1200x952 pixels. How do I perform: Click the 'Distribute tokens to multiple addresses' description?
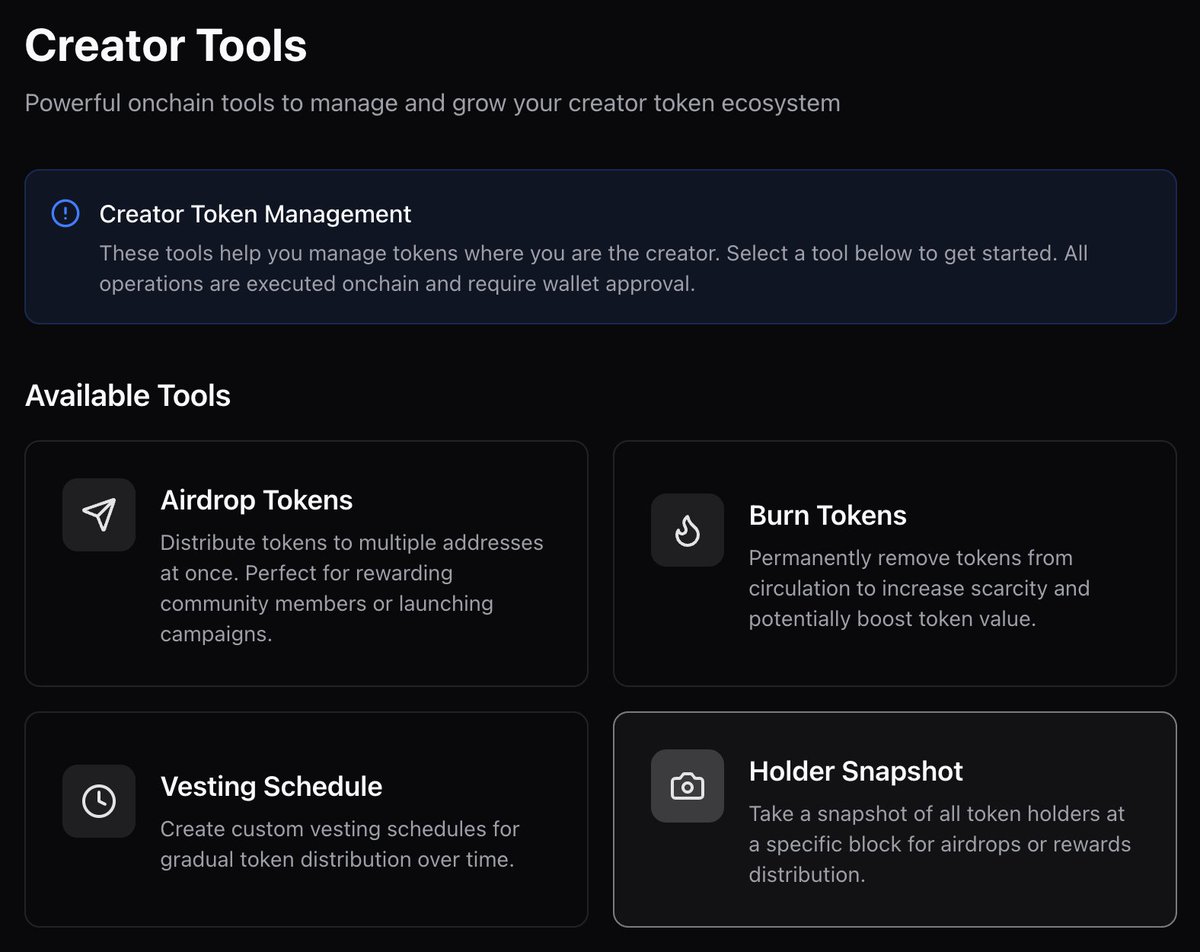(352, 588)
